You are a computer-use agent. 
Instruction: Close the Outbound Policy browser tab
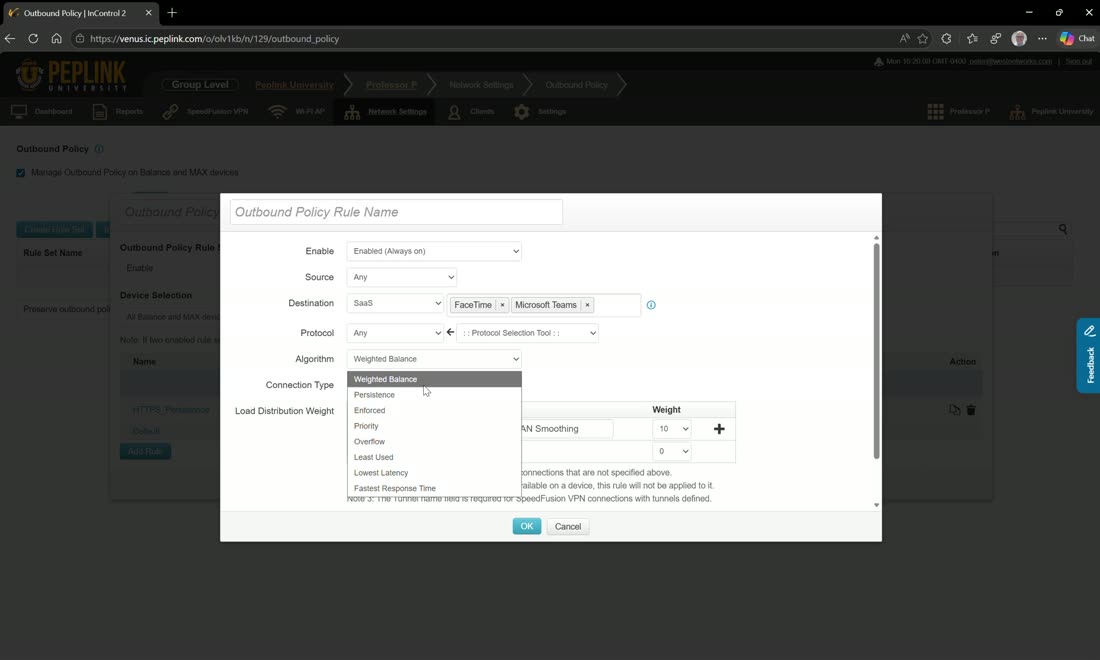(148, 13)
